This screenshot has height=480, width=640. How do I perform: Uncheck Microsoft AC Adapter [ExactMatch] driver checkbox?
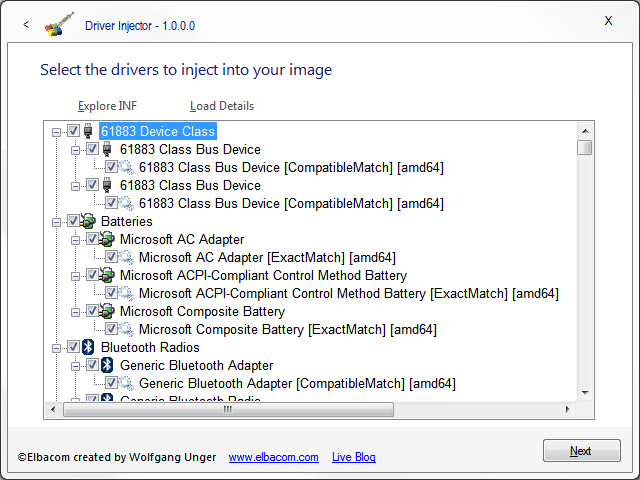click(x=111, y=257)
